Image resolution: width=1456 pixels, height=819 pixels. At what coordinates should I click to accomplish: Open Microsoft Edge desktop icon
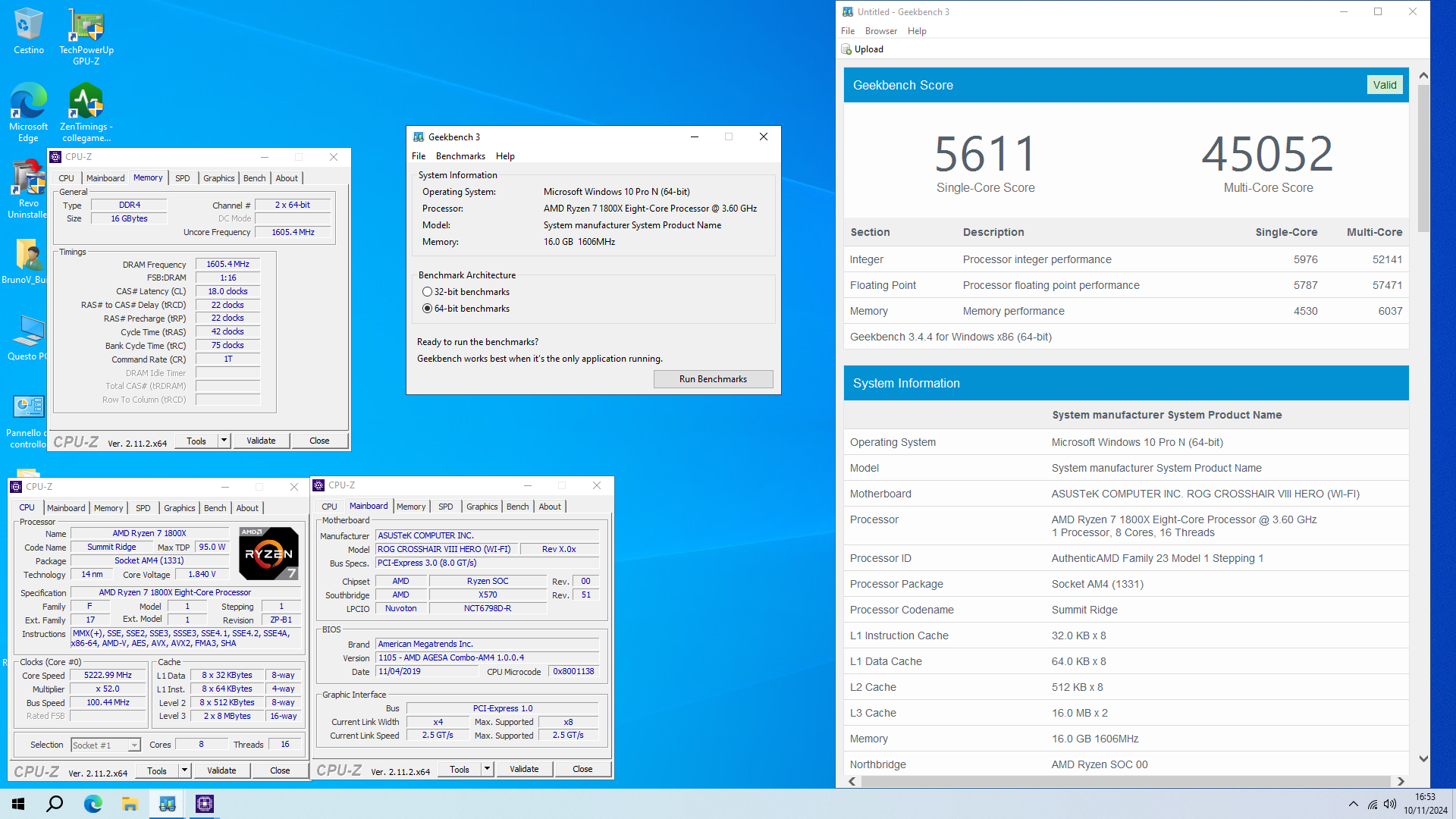29,112
